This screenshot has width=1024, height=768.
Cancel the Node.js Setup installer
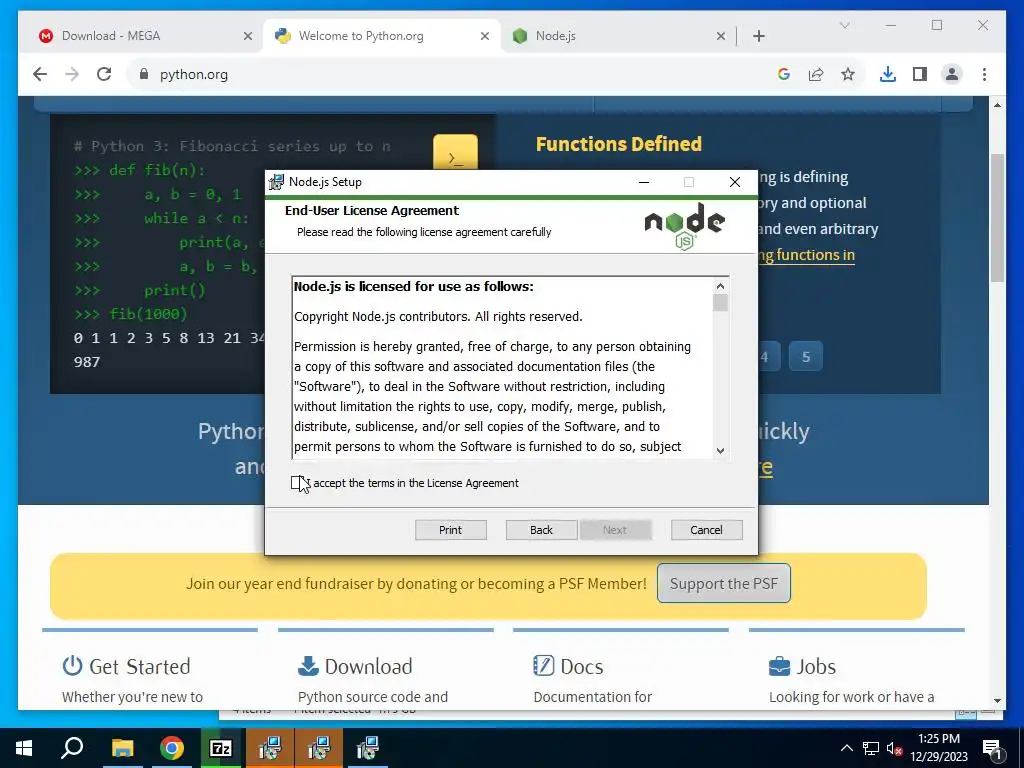pyautogui.click(x=707, y=530)
